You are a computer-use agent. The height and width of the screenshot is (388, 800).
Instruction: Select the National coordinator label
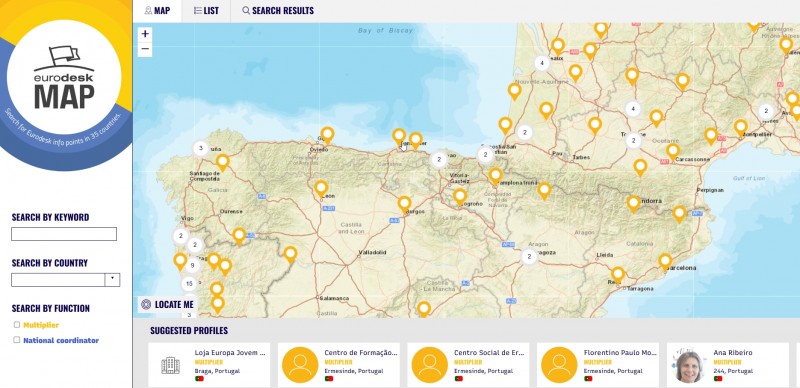click(x=61, y=340)
